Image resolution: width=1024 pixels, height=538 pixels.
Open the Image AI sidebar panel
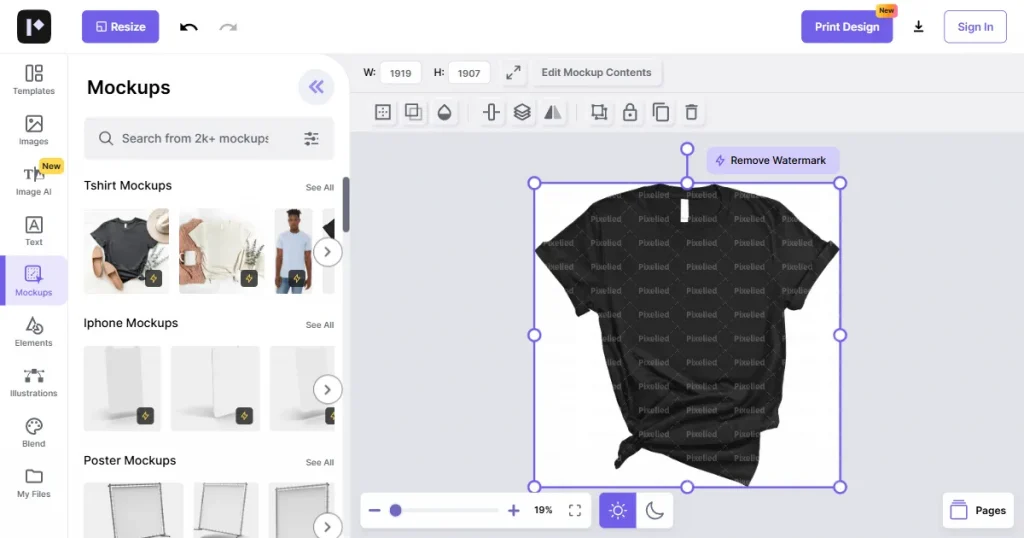(x=34, y=180)
